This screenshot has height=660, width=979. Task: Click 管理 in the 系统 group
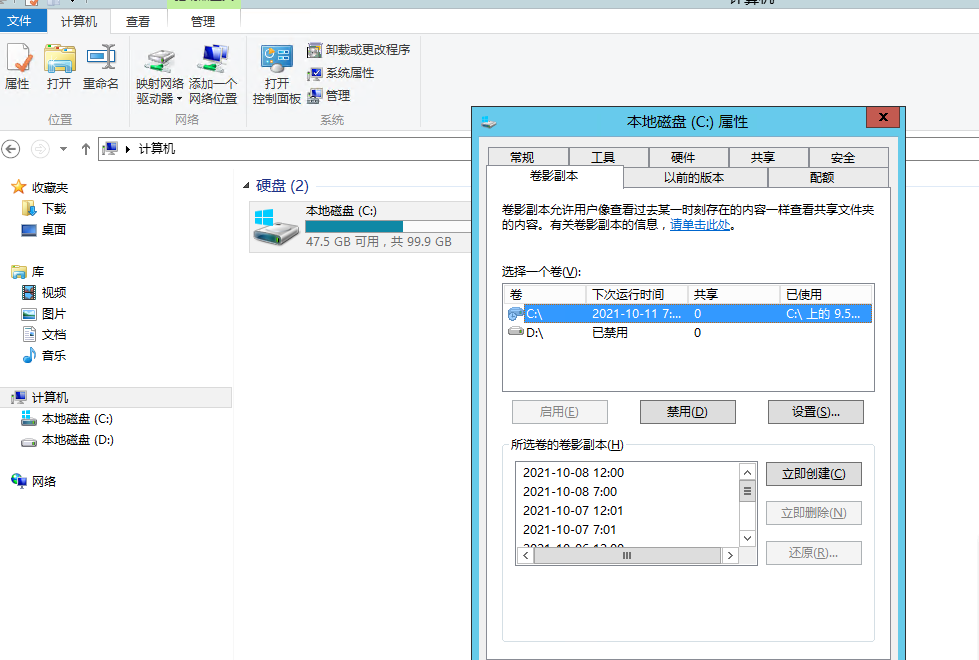tap(328, 96)
